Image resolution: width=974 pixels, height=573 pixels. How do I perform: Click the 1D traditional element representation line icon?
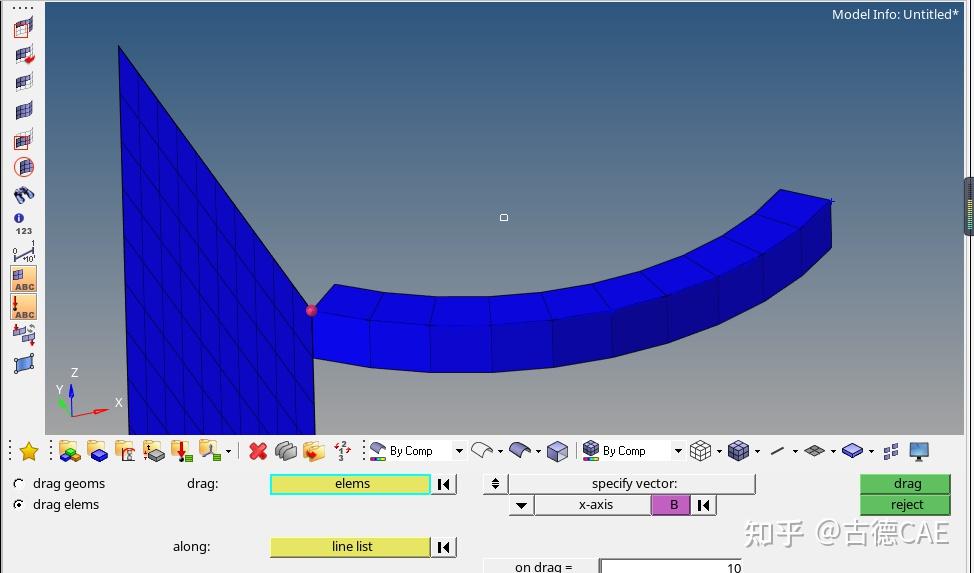coord(777,451)
